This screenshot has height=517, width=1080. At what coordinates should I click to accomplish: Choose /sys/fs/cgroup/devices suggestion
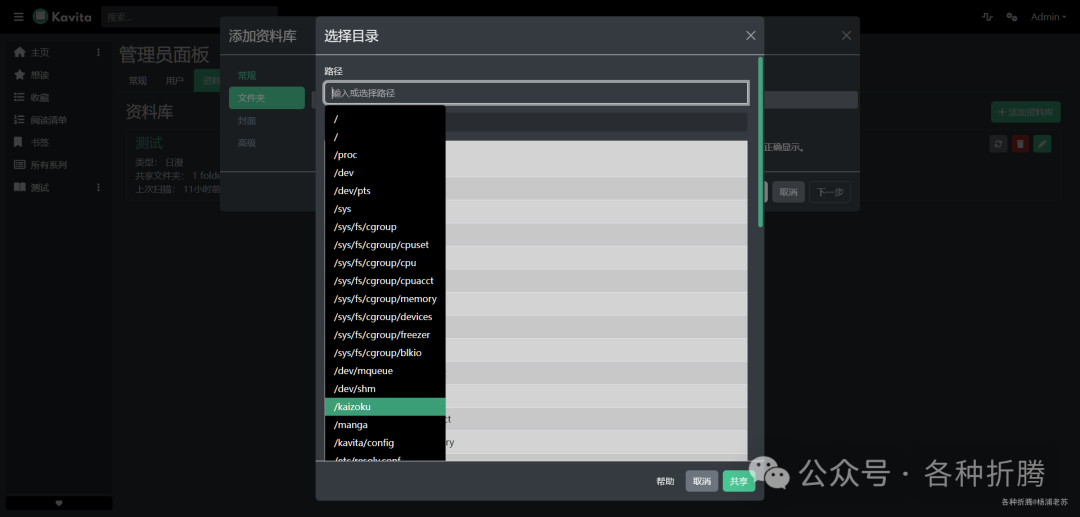pyautogui.click(x=385, y=317)
